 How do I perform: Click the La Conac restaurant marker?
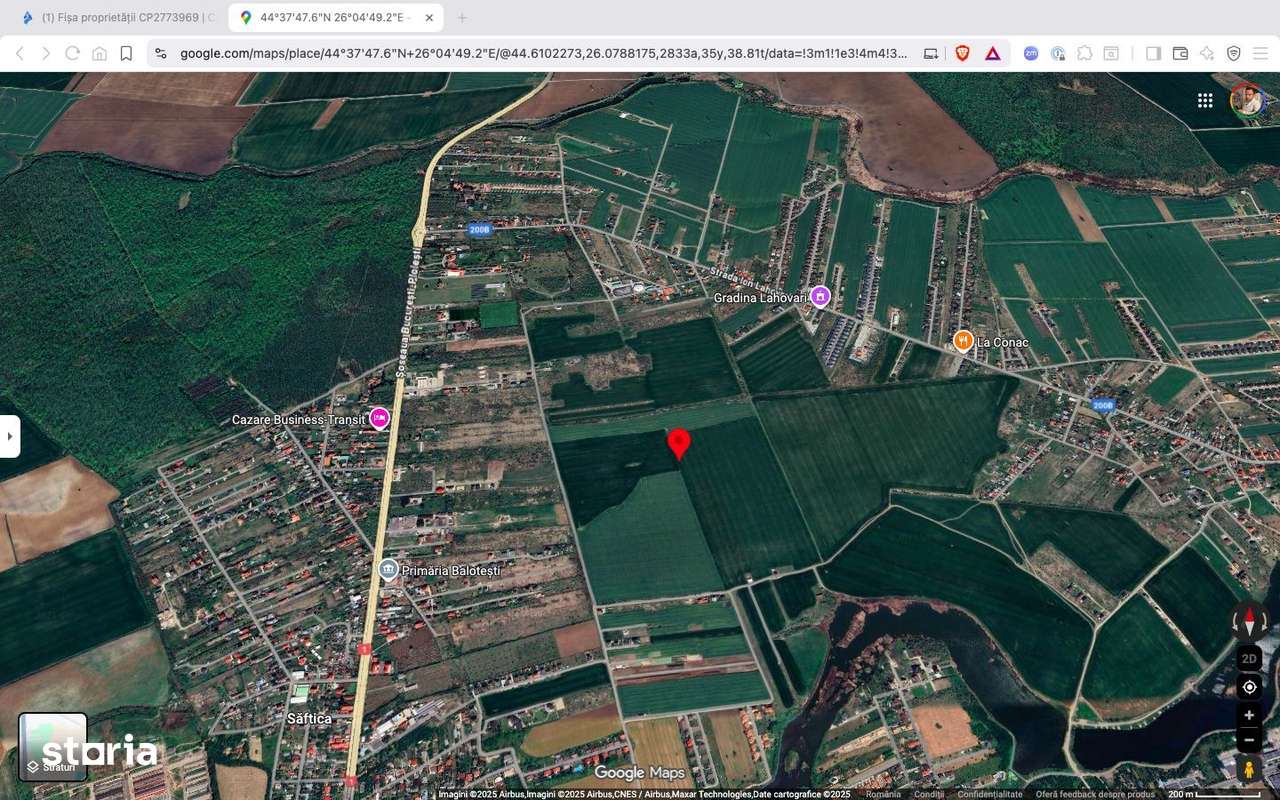tap(962, 341)
